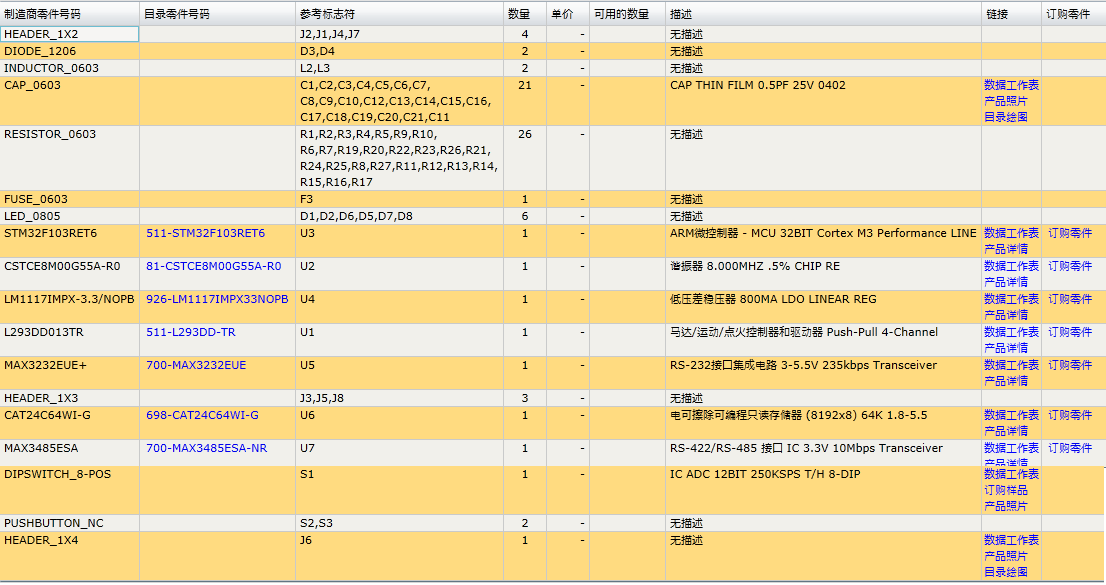Click 订购零件 for CSTCE8M00G55A-R0
The image size is (1106, 585).
[x=1070, y=266]
